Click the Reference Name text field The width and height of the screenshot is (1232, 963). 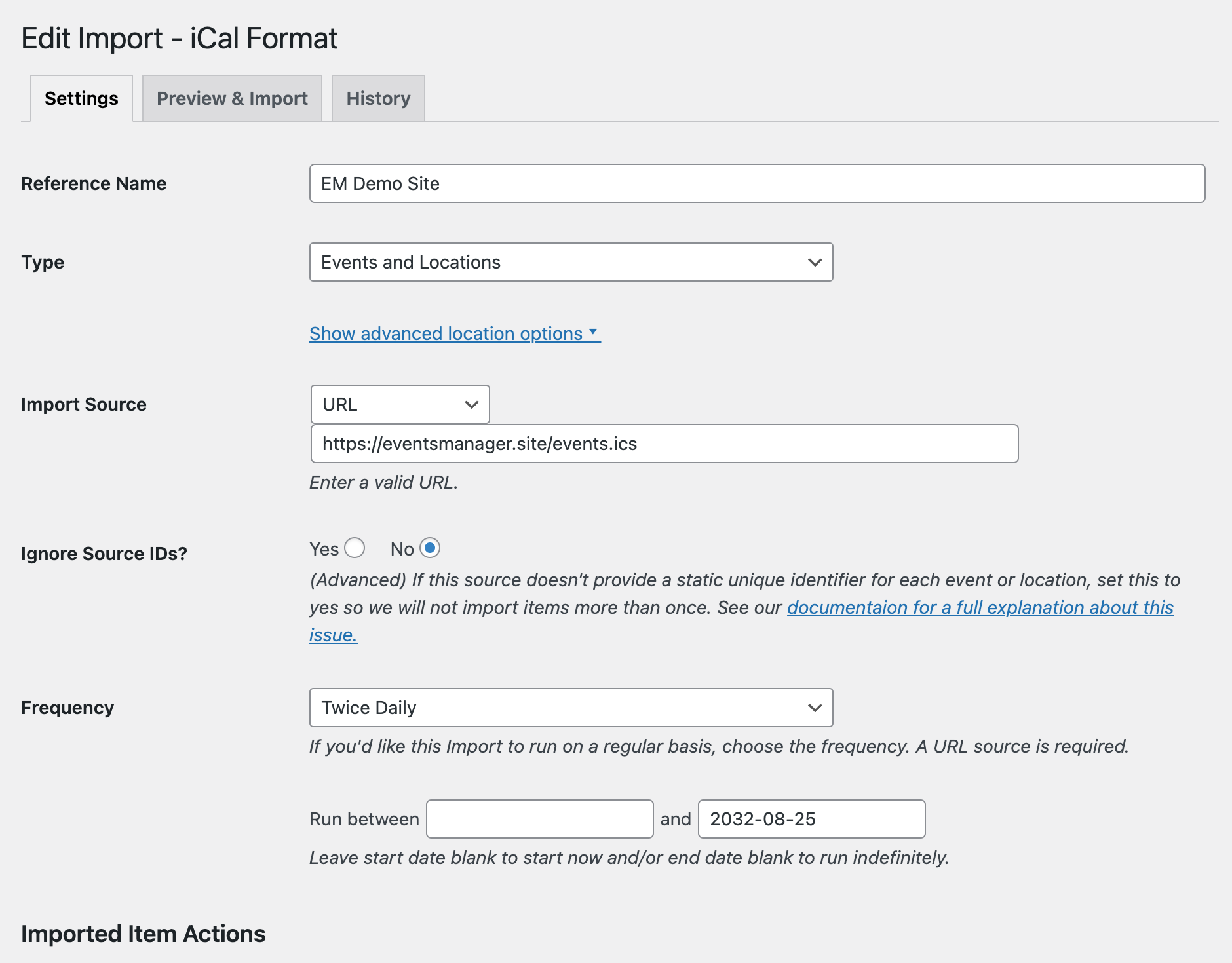click(757, 183)
